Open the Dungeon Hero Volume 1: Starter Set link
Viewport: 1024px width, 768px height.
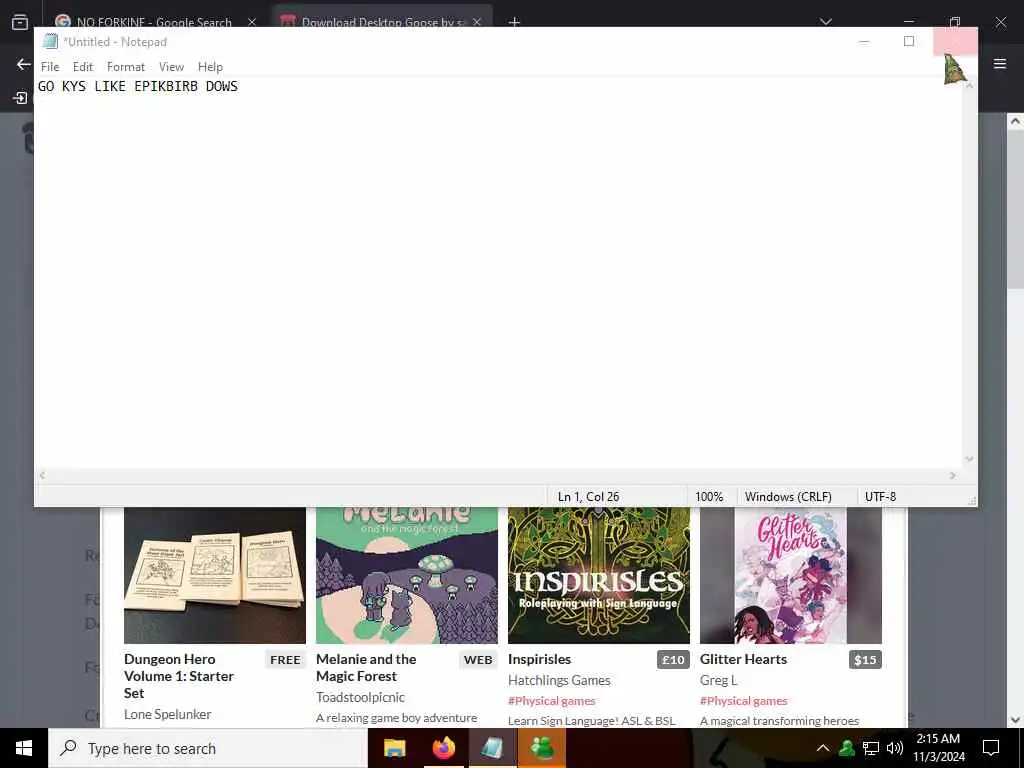(x=179, y=676)
